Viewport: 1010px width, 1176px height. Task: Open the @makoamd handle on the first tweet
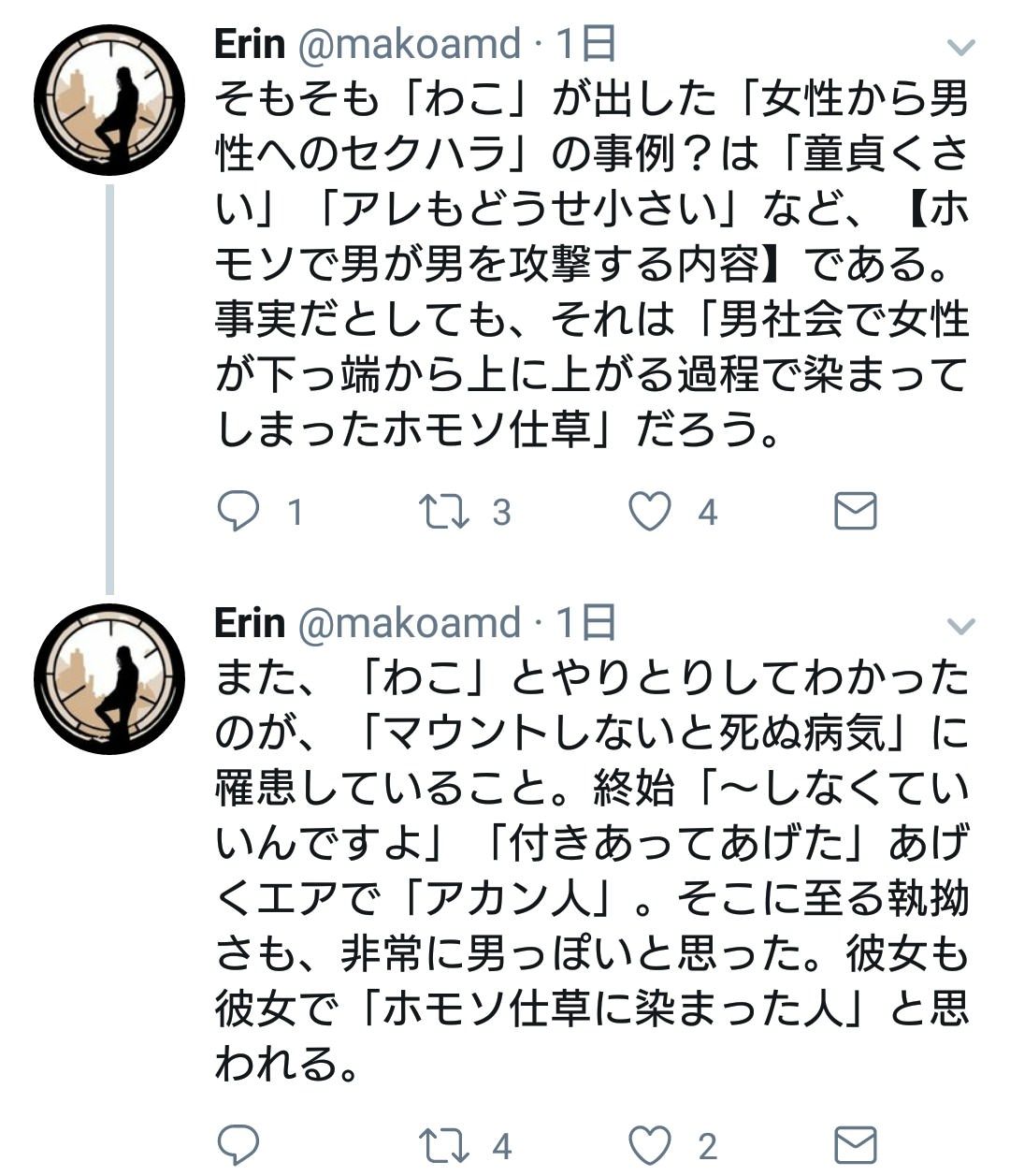[409, 45]
